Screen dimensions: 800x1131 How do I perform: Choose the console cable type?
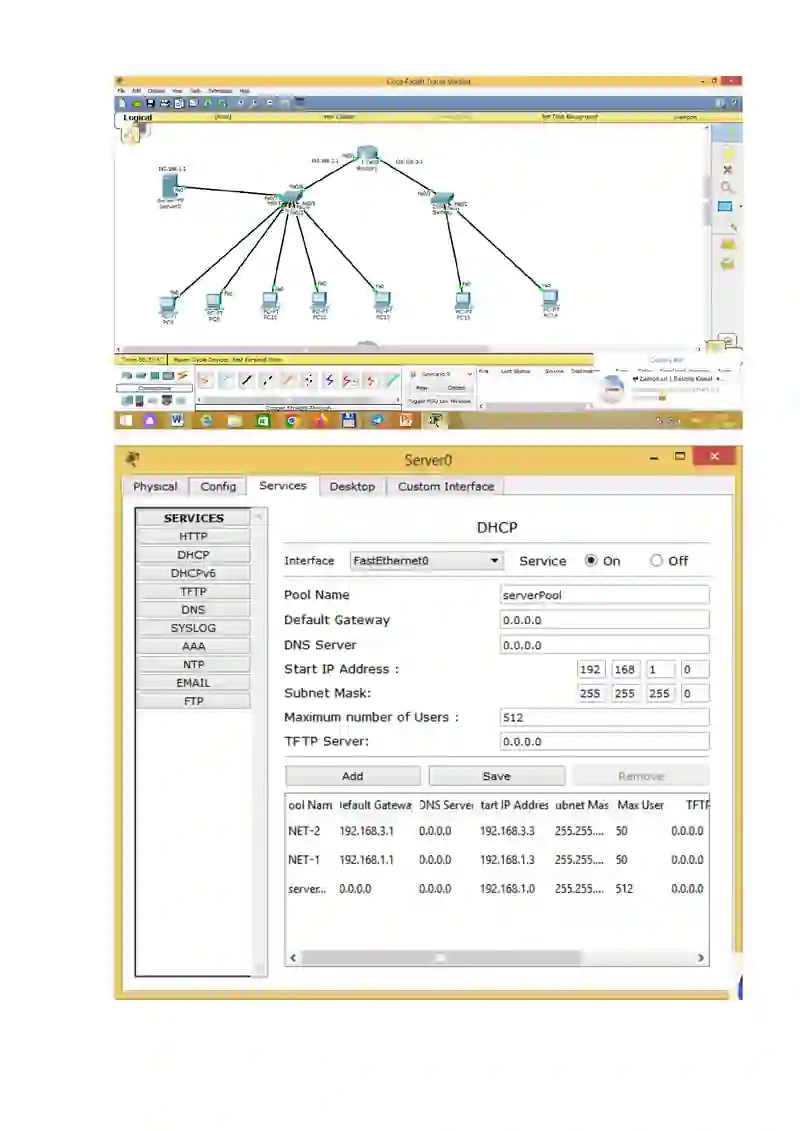(227, 380)
